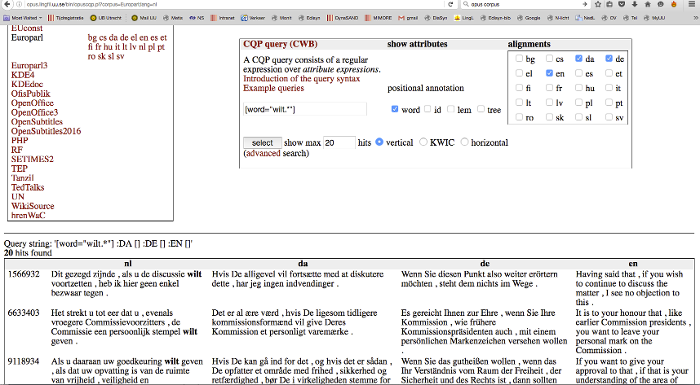Click the Pocket icon in toolbar
The image size is (700, 385).
click(x=621, y=4)
